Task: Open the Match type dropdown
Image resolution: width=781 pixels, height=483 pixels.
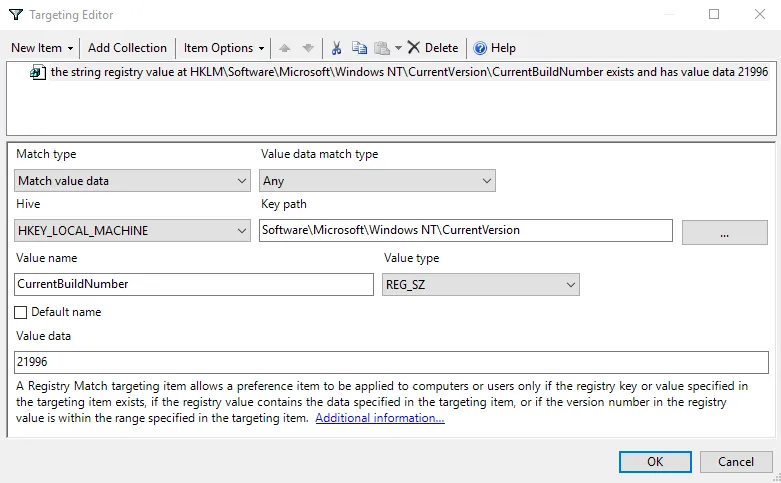Action: click(132, 181)
